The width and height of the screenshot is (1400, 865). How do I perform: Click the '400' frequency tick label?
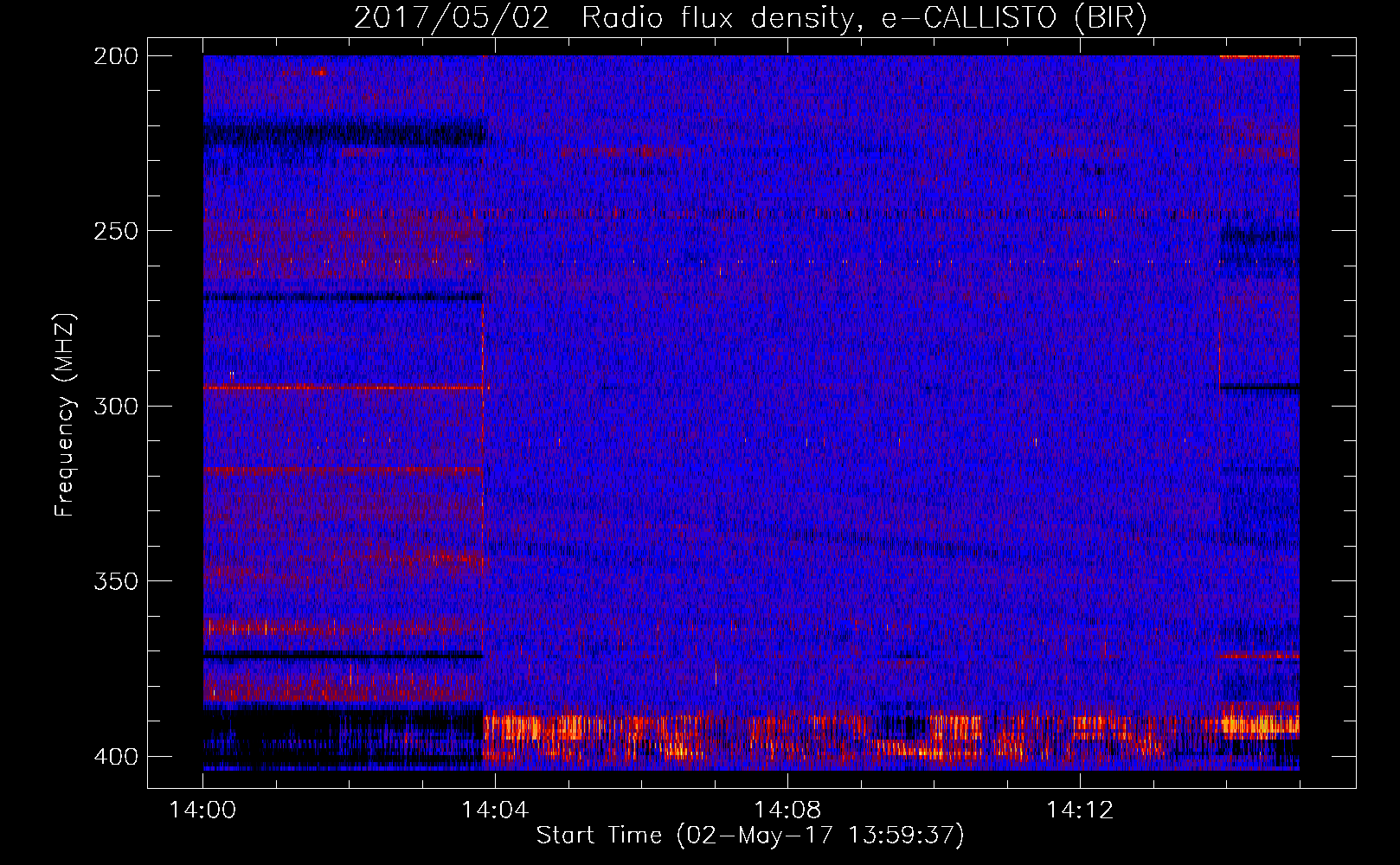(115, 756)
